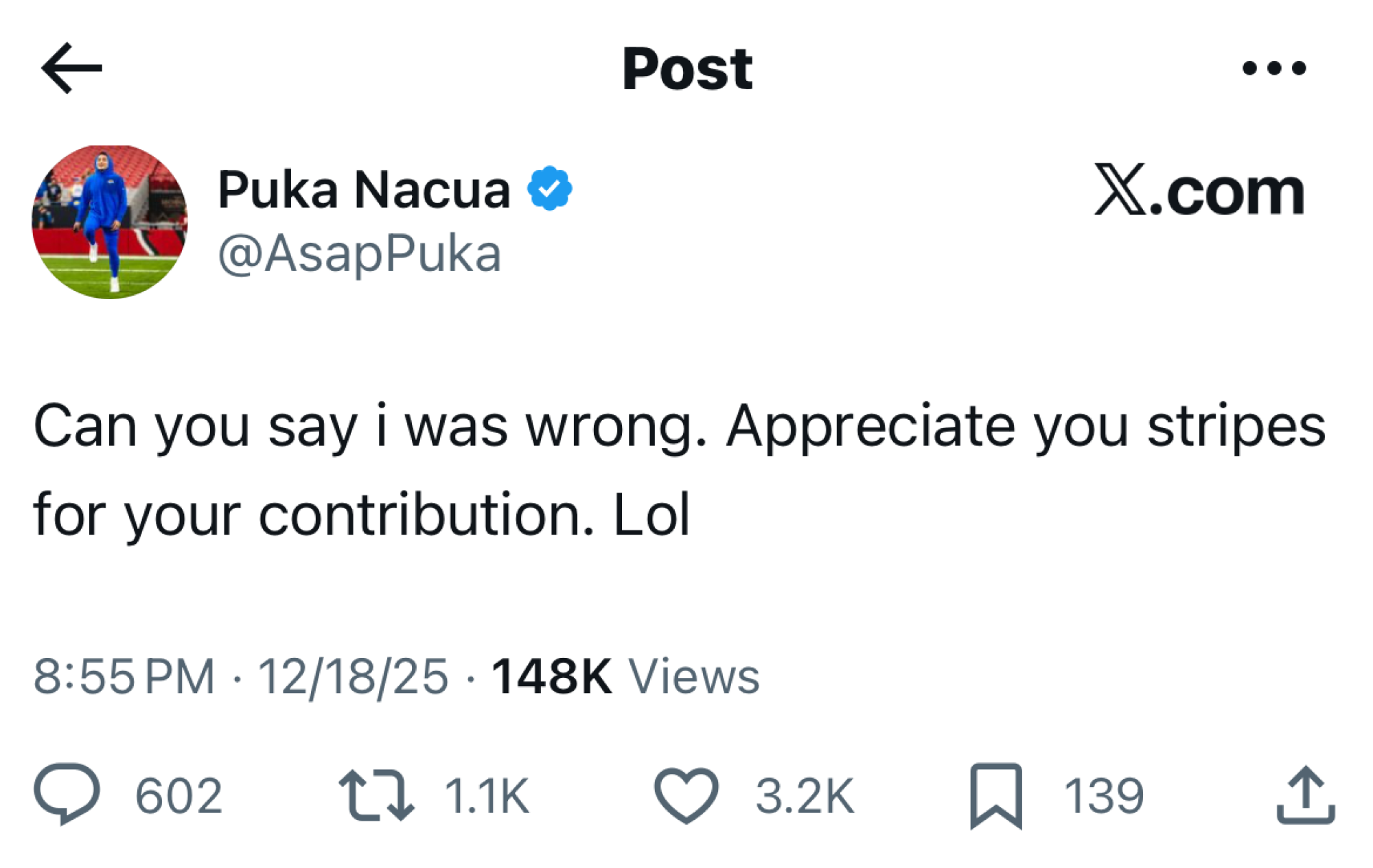
Task: Repost using the retweet arrows icon
Action: click(x=376, y=795)
